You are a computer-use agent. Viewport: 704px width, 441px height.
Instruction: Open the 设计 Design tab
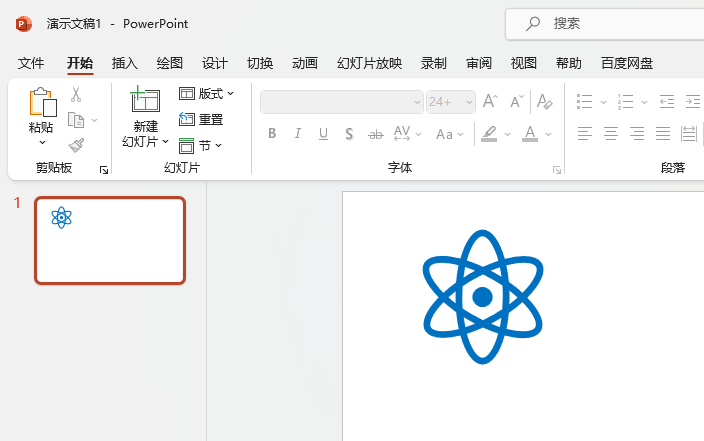(215, 63)
